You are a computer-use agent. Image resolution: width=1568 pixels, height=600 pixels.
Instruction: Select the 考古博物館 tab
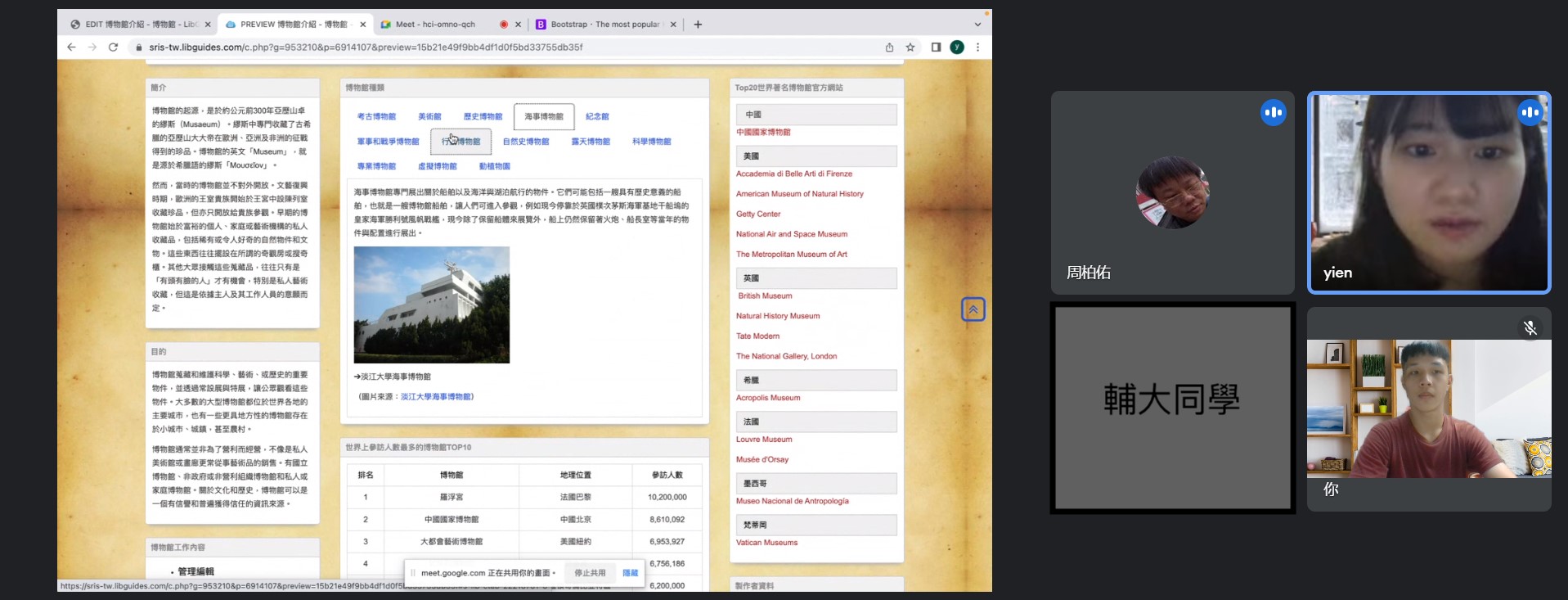(x=376, y=117)
